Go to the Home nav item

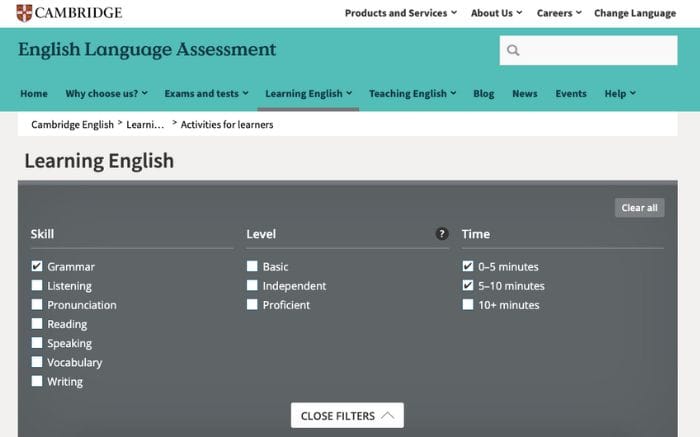point(34,93)
